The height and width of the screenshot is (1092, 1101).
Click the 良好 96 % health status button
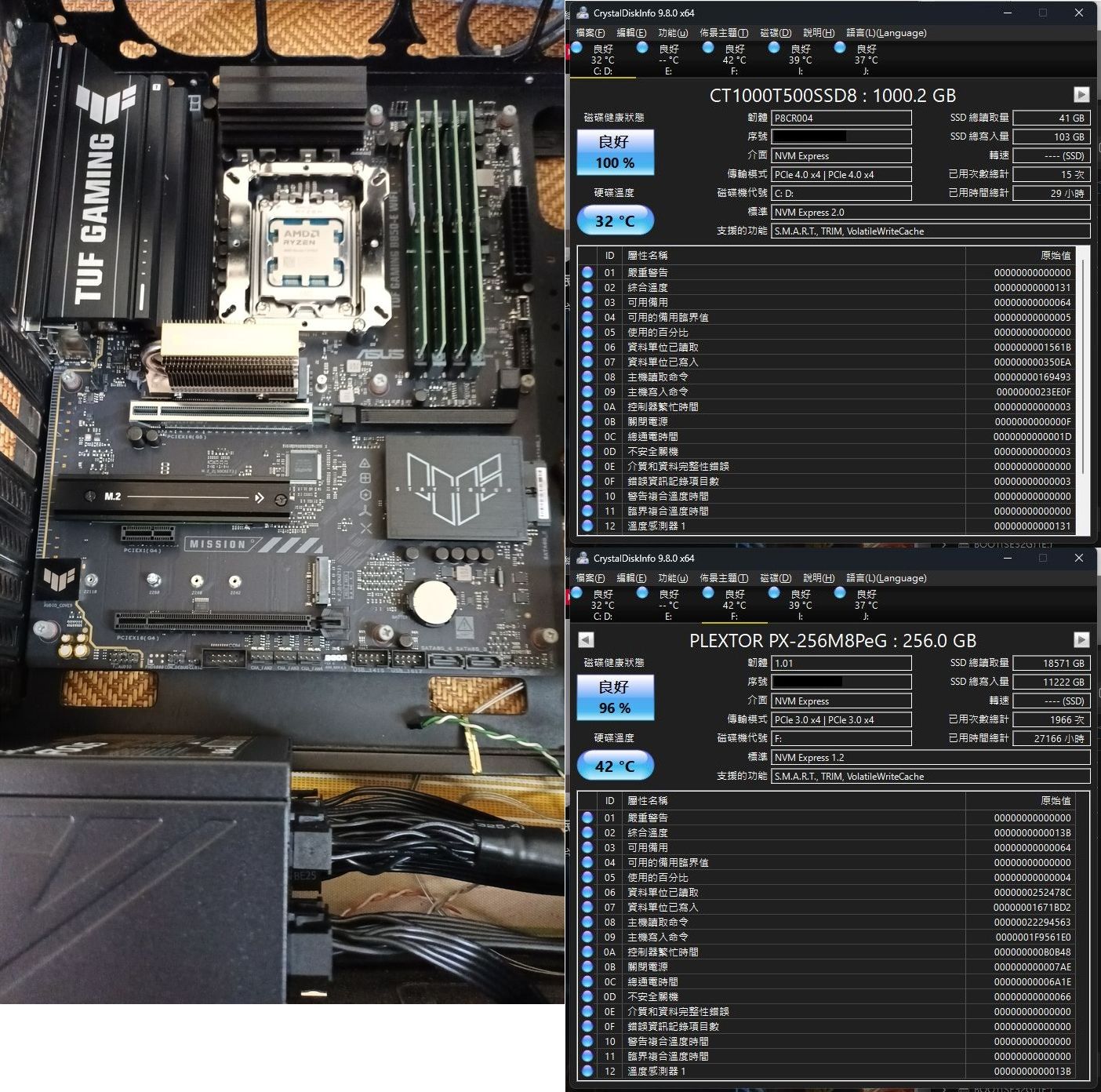coord(615,697)
